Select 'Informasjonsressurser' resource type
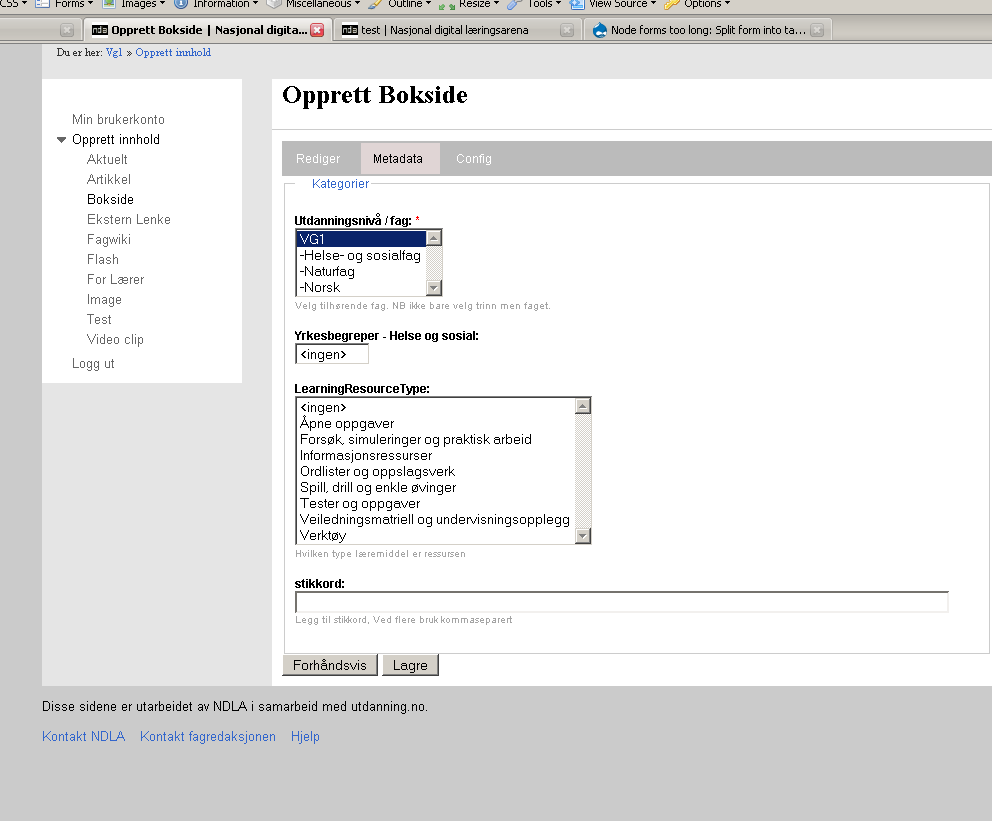This screenshot has width=992, height=821. pos(436,455)
